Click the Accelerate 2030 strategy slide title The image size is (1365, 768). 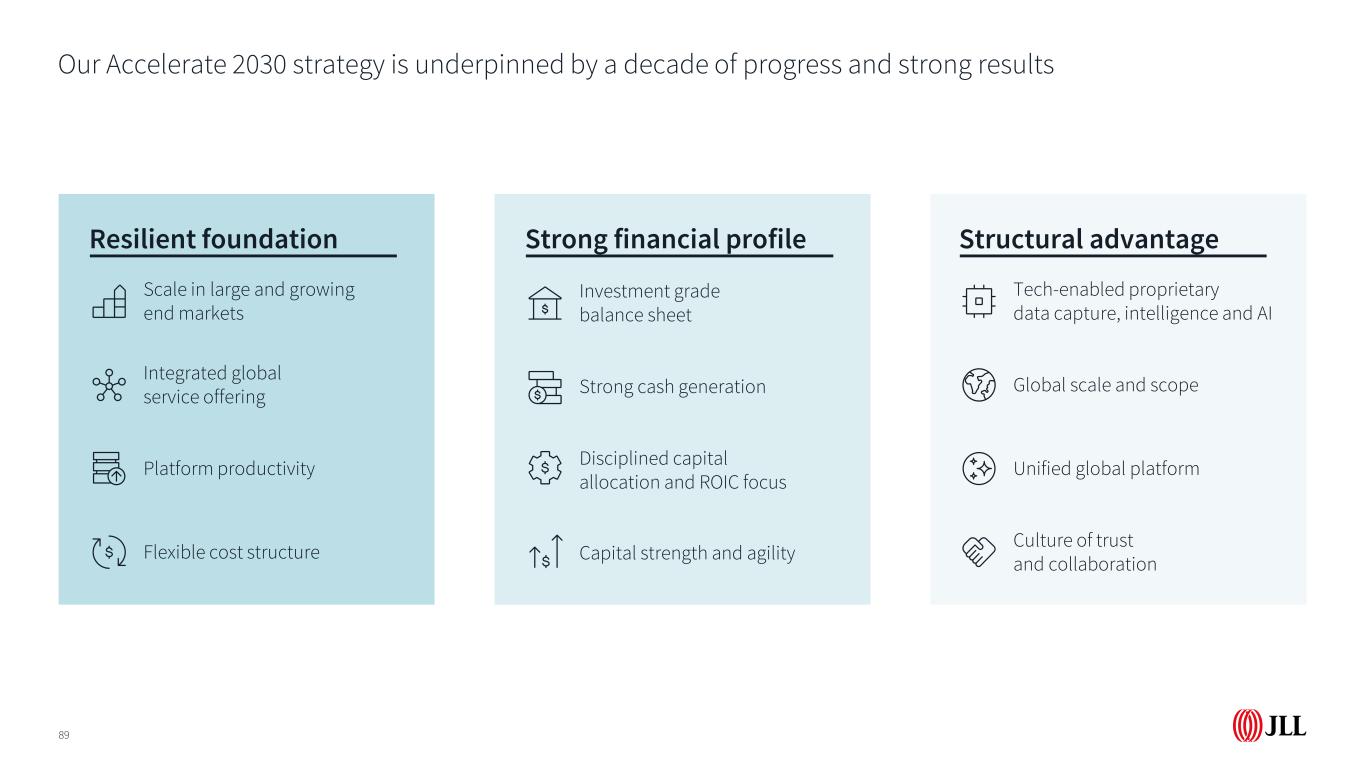click(x=556, y=65)
